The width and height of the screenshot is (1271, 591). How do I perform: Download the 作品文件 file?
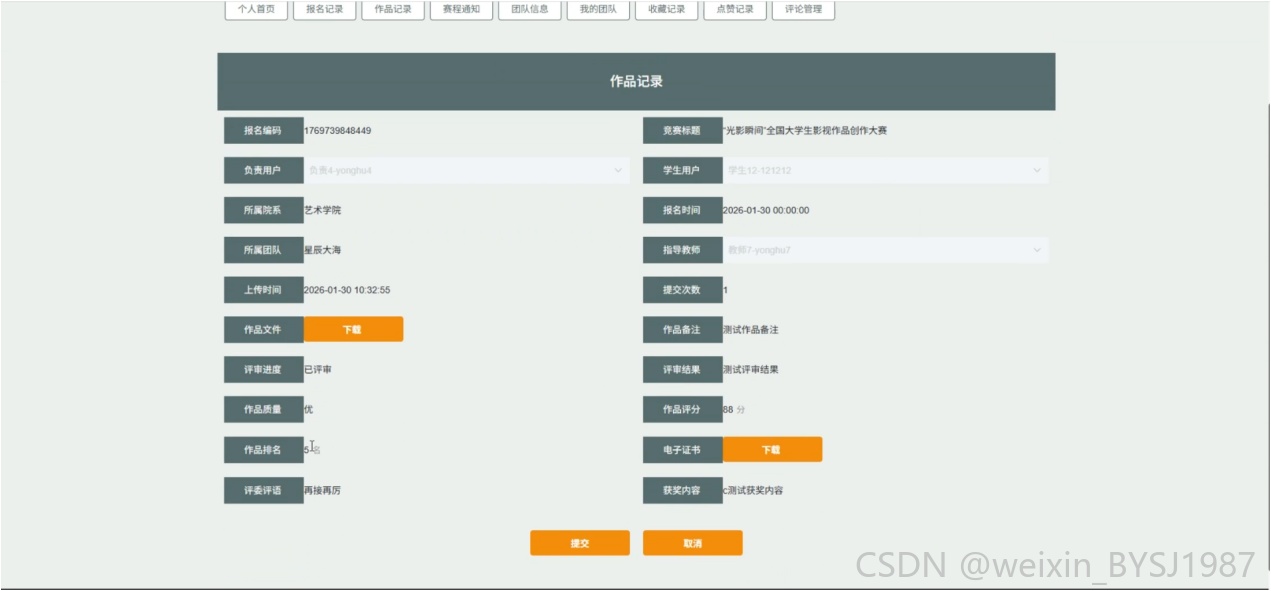click(353, 330)
